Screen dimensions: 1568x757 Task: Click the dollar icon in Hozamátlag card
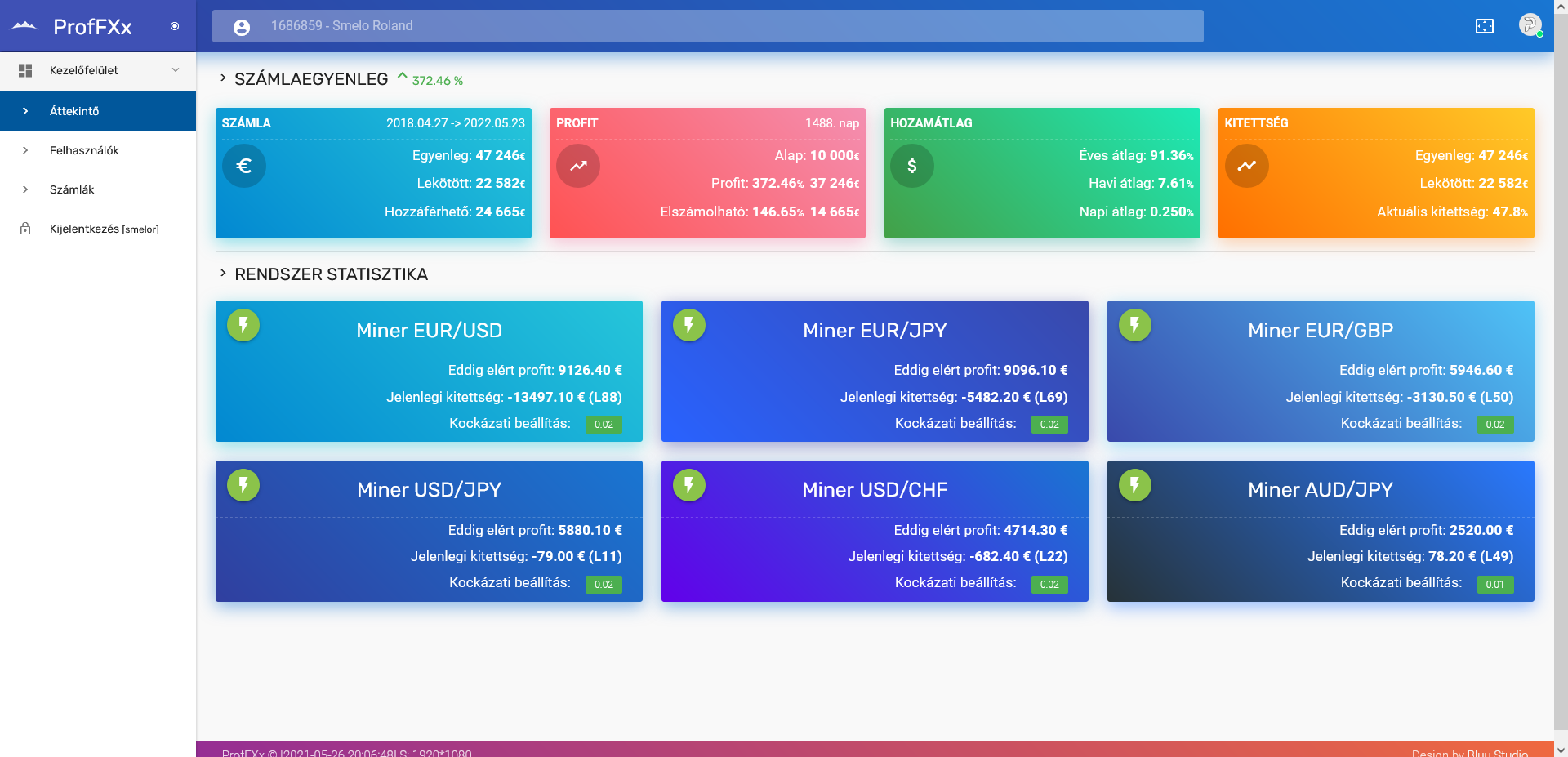point(911,166)
